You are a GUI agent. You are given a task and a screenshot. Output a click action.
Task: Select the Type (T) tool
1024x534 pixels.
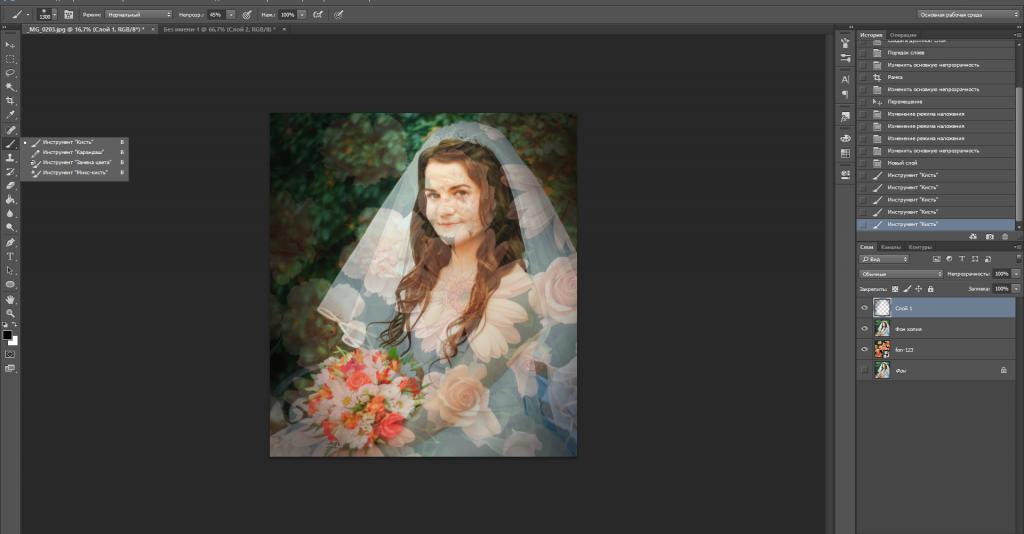coord(10,256)
